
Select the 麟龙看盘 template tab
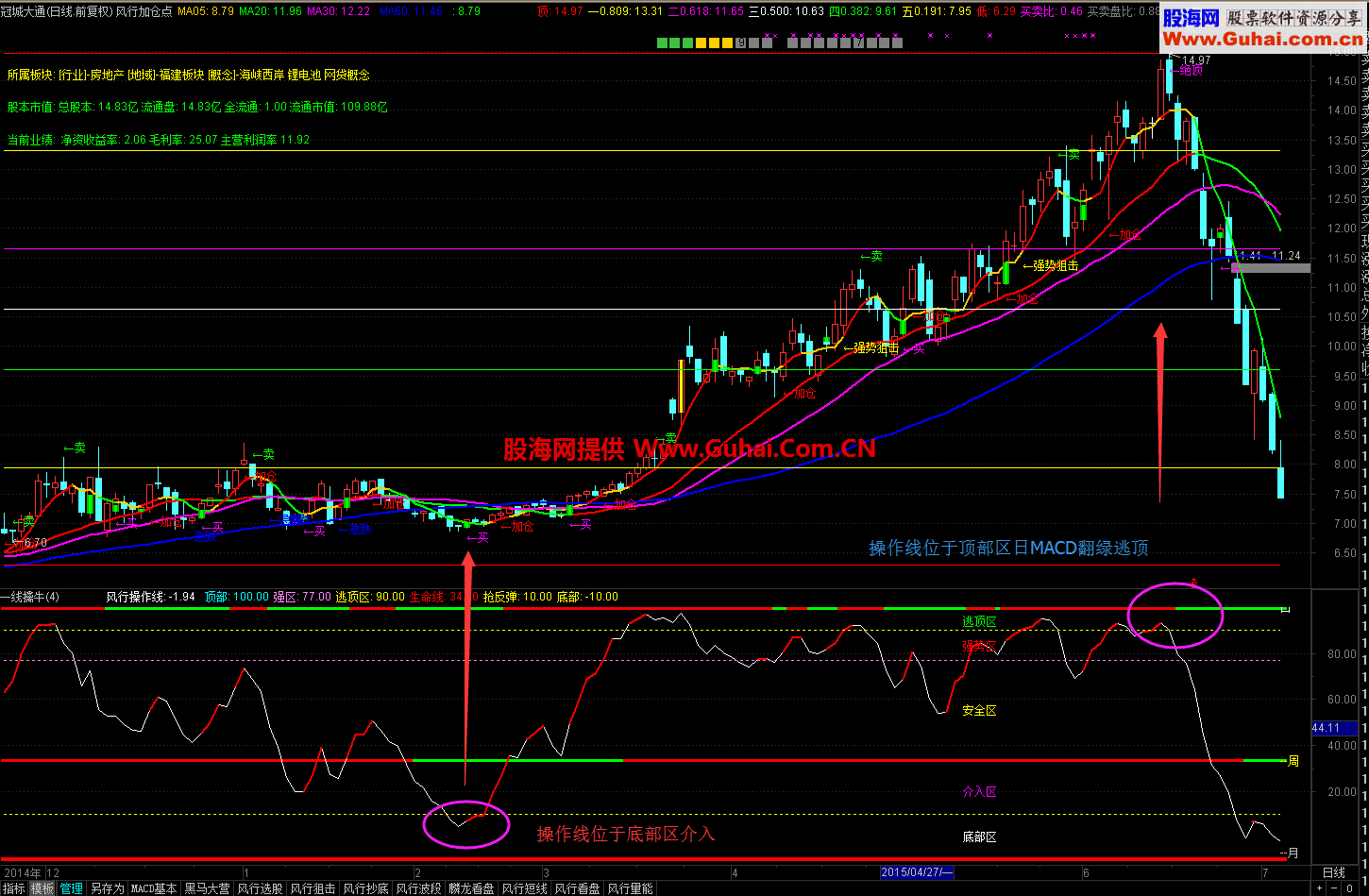[471, 888]
